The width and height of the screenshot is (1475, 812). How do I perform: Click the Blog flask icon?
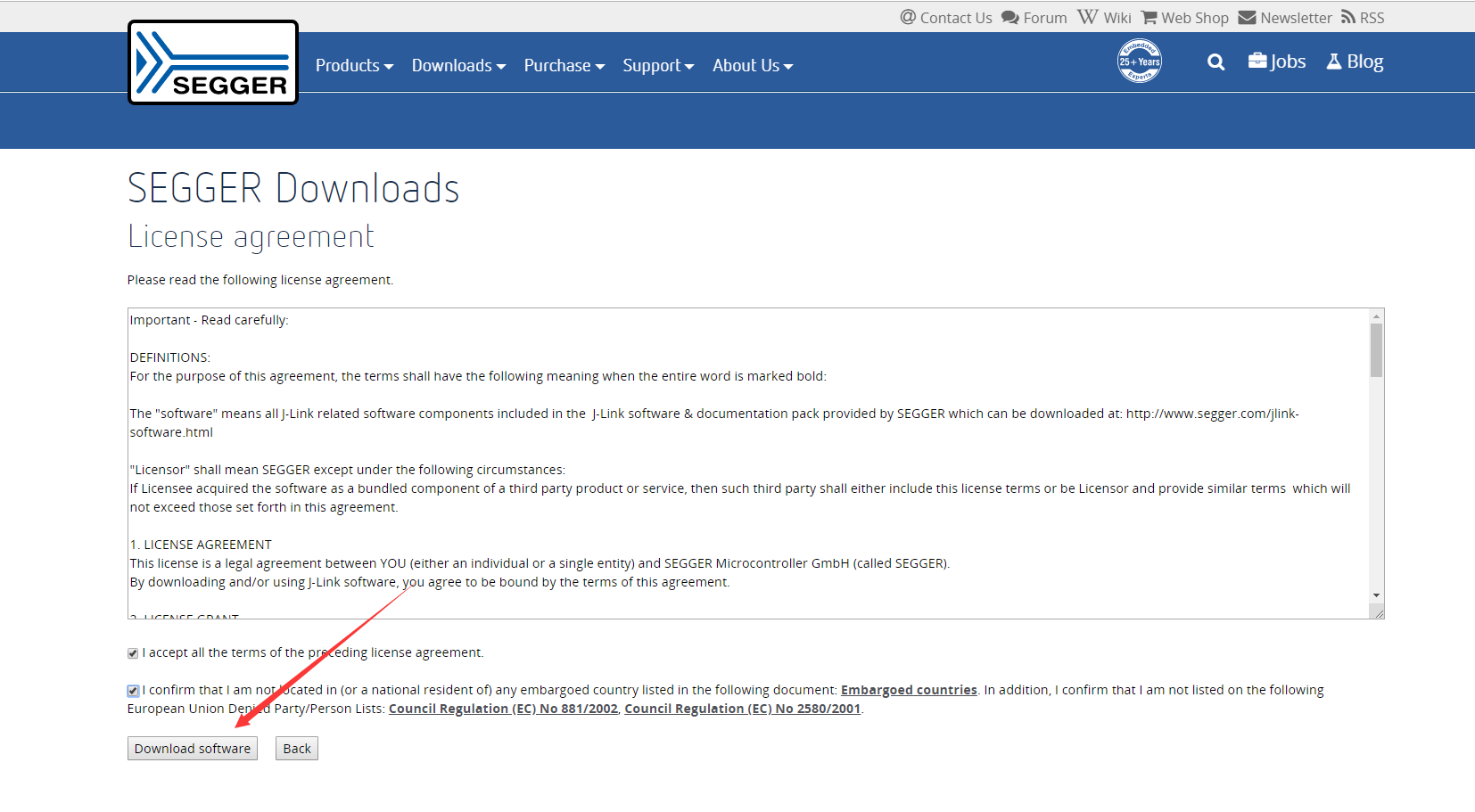point(1334,62)
